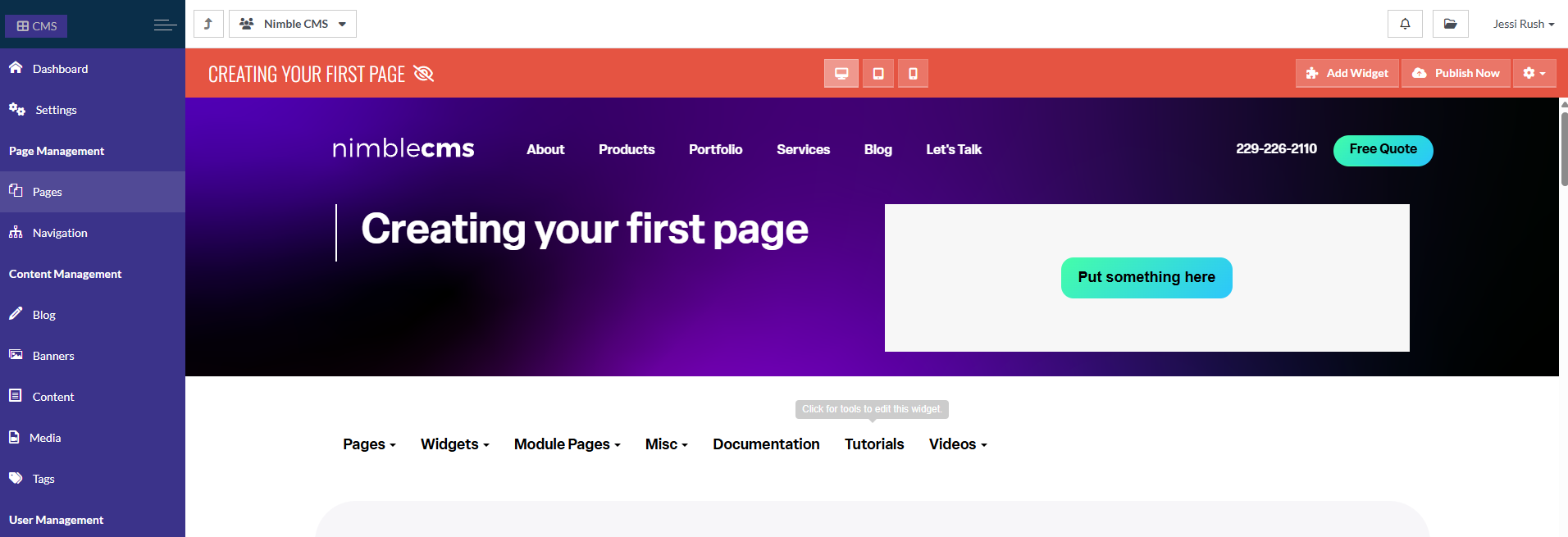
Task: Open the Jessi Rush user menu
Action: point(1523,24)
